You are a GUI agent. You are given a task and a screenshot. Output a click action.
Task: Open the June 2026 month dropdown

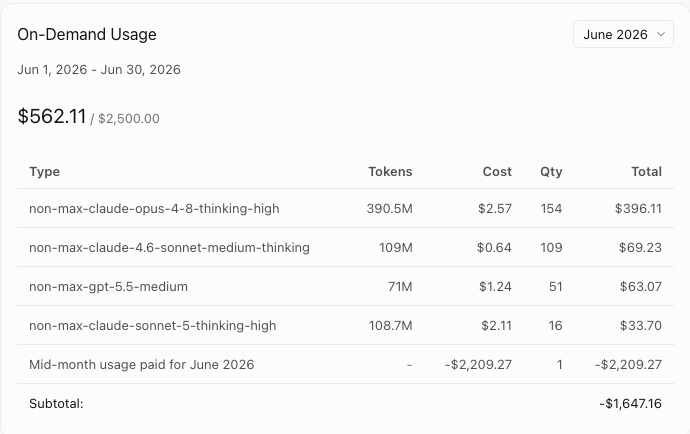[x=623, y=34]
